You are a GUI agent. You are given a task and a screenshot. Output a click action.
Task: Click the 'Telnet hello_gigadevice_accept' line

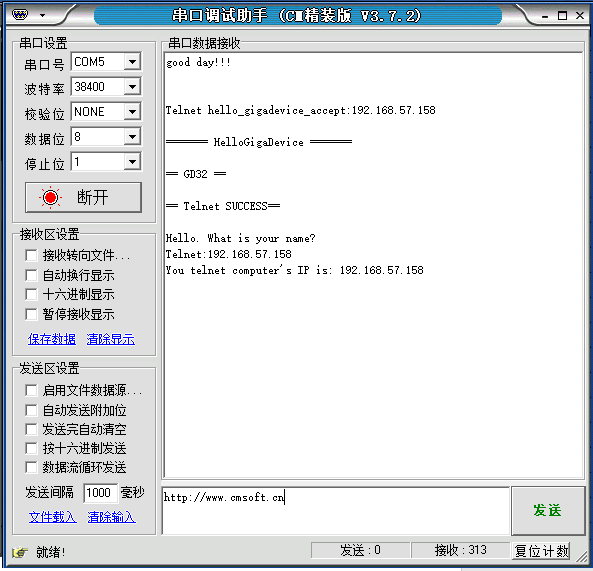coord(301,110)
